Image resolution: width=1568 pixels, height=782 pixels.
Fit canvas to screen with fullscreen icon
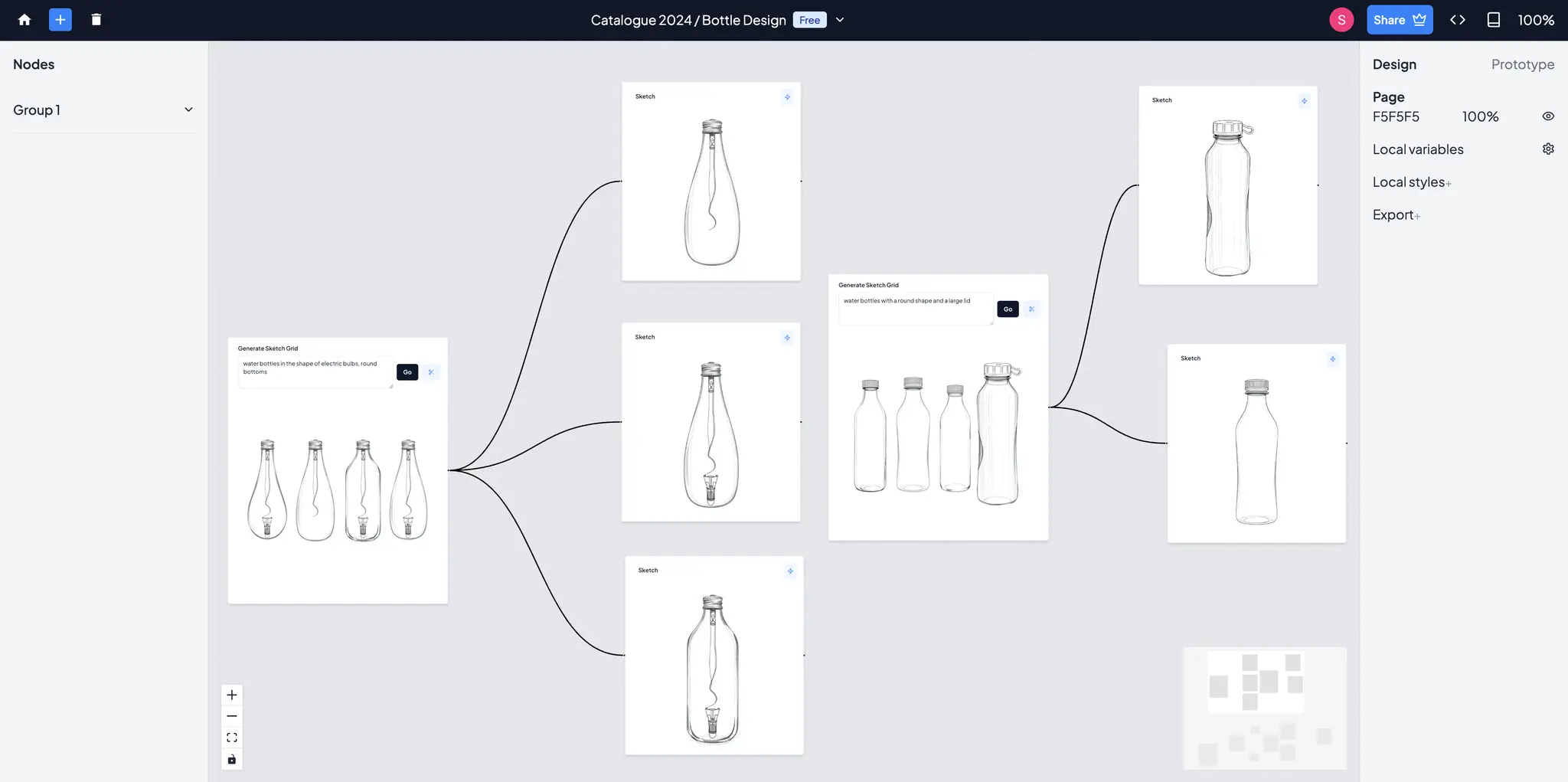click(x=232, y=738)
